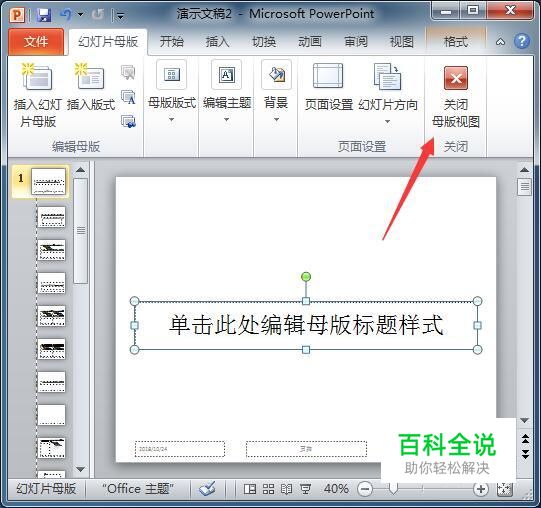Expand the Undo history dropdown arrow

pos(80,14)
